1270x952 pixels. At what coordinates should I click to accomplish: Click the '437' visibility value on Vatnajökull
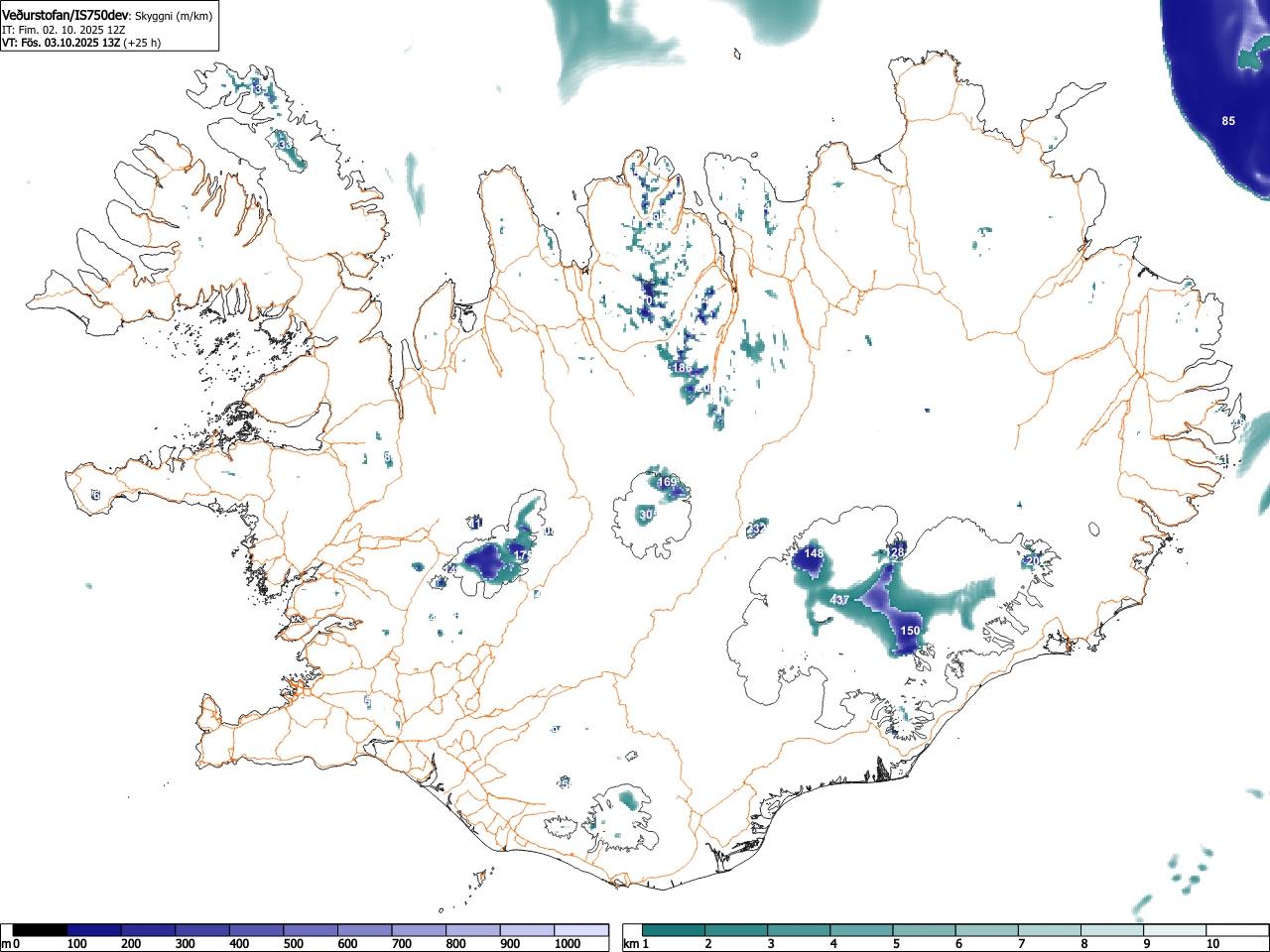(839, 600)
